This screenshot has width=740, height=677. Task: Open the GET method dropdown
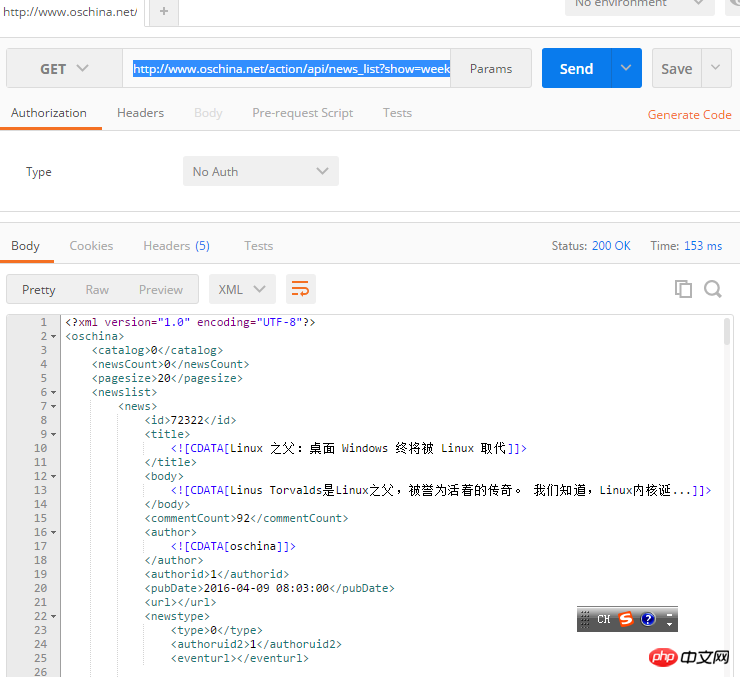(64, 68)
